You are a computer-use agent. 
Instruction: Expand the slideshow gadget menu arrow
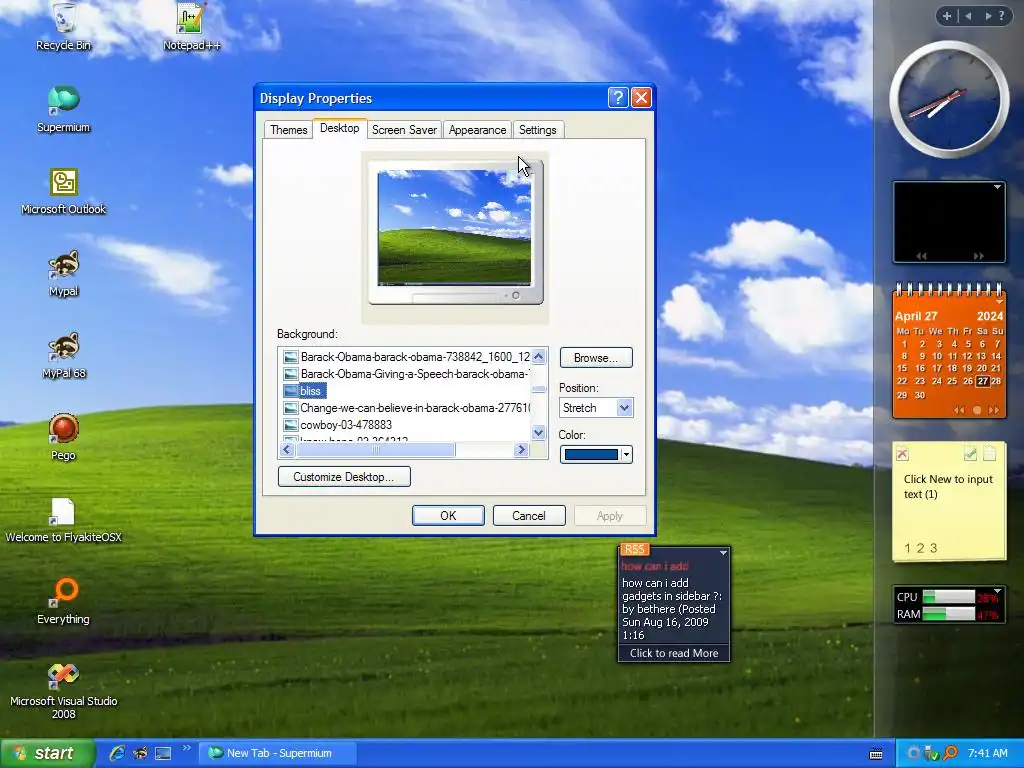[x=997, y=187]
